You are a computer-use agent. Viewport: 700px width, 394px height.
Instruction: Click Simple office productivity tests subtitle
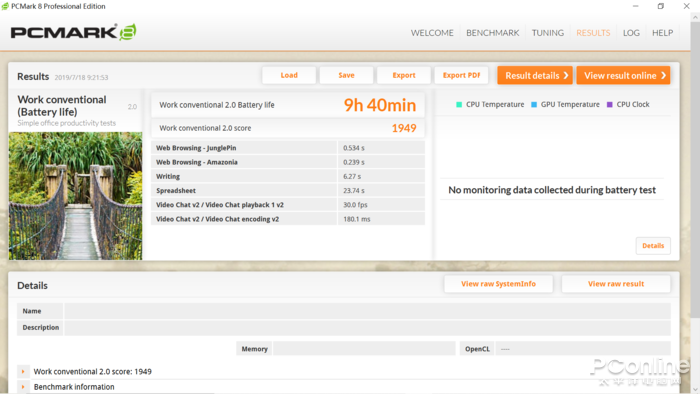pos(67,123)
